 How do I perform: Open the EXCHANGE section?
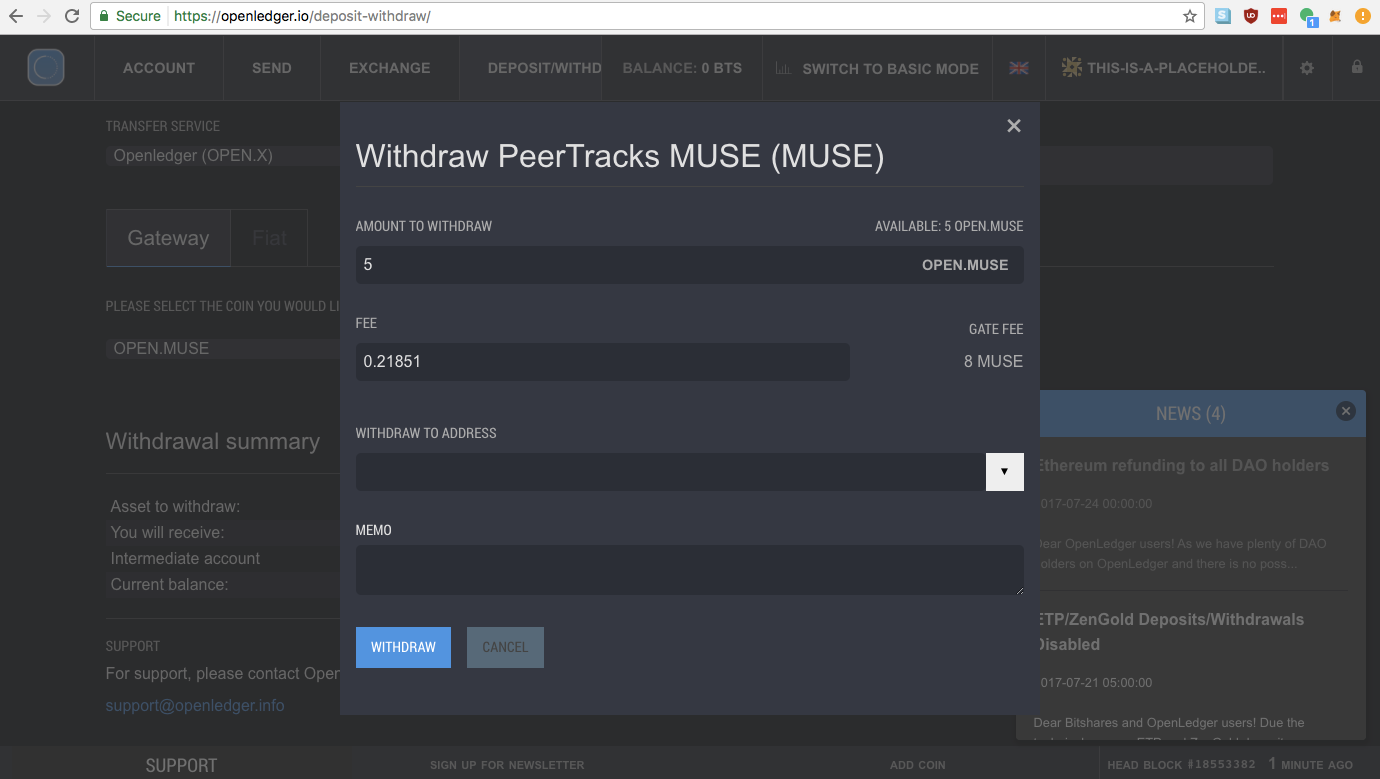click(x=390, y=68)
